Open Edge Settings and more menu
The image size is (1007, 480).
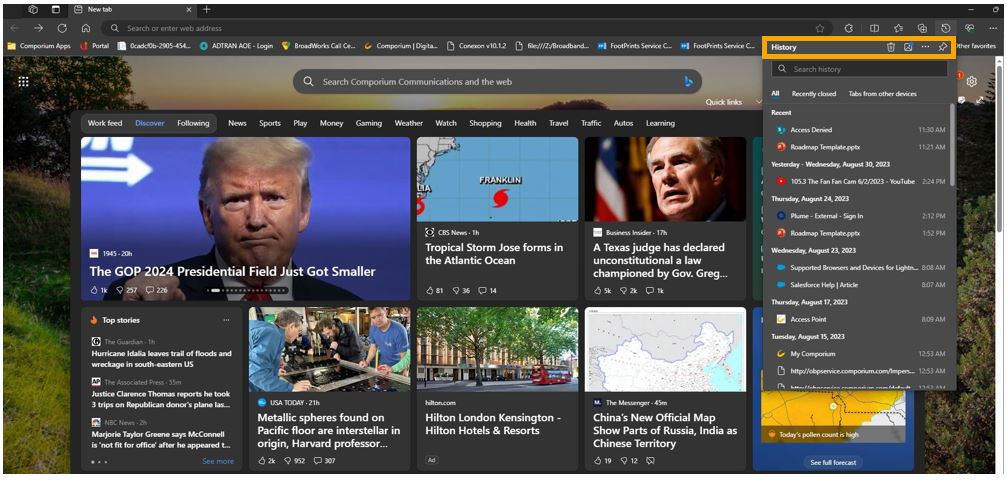pos(994,28)
